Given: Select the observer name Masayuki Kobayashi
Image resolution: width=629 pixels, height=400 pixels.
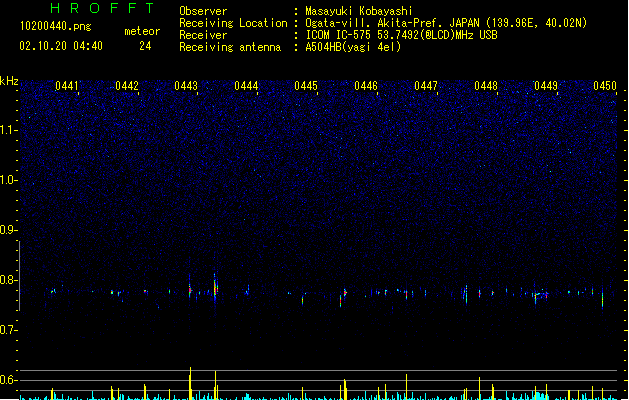Looking at the screenshot, I should 359,11.
